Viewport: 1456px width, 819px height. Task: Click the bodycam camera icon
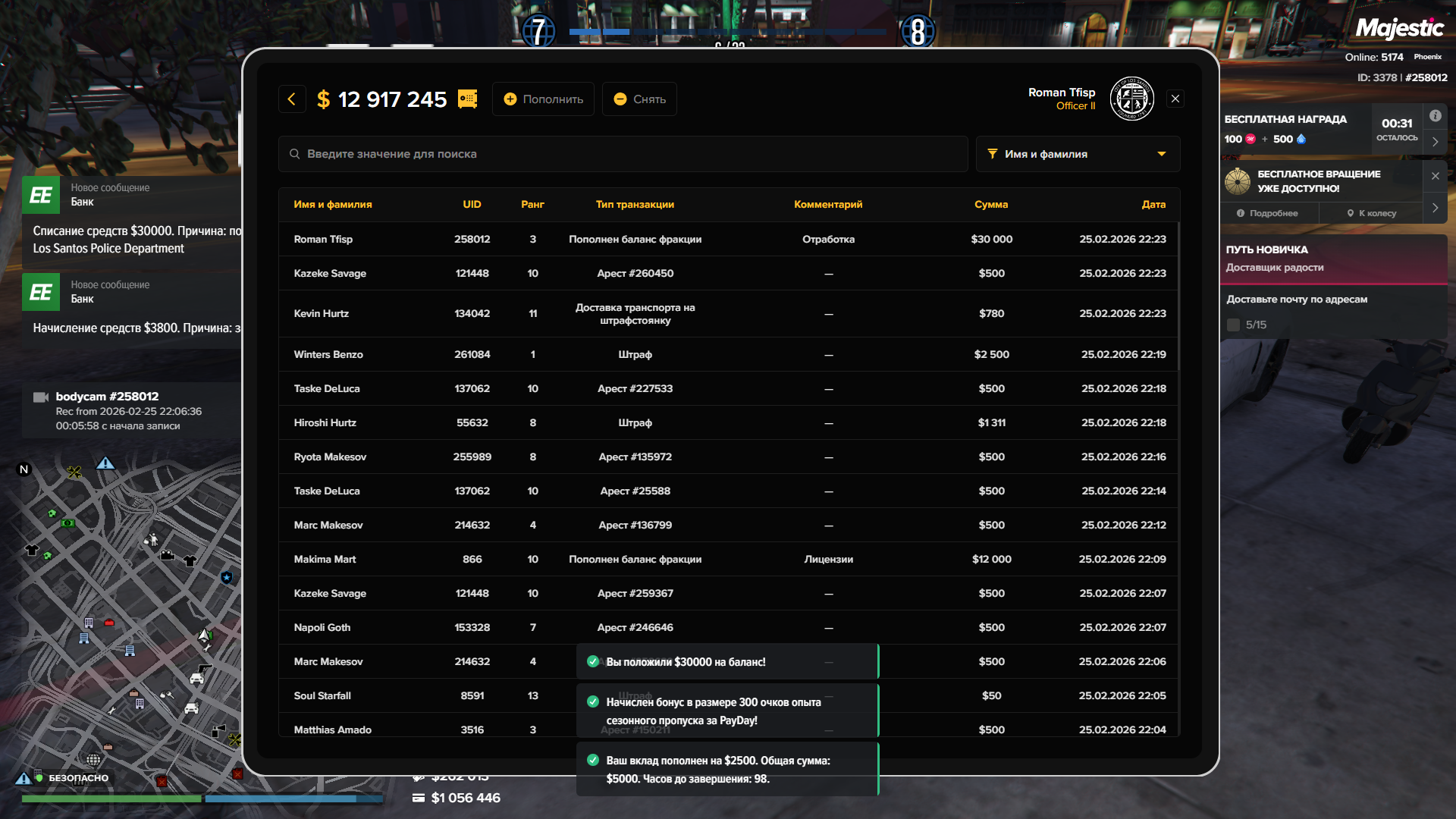41,397
